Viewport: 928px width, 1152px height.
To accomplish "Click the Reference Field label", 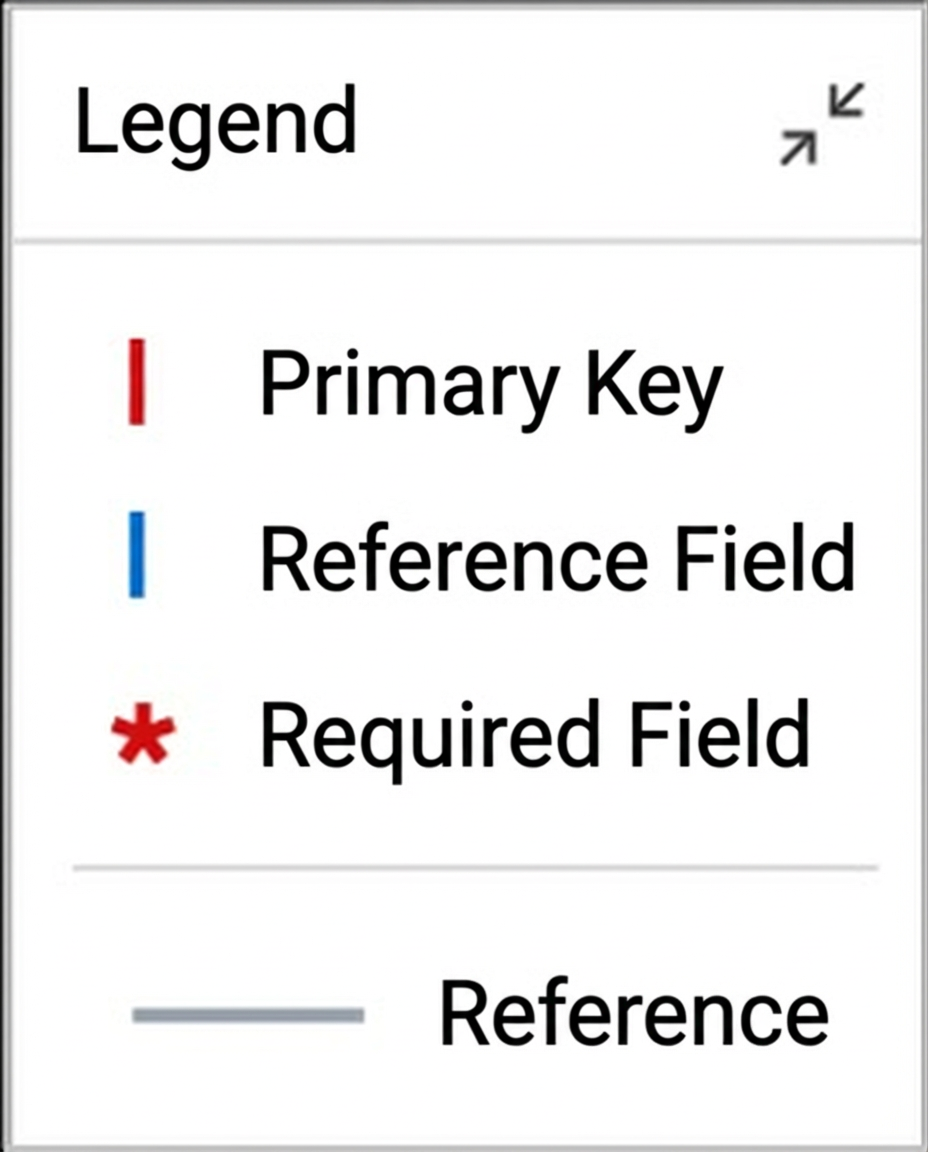I will (x=558, y=557).
